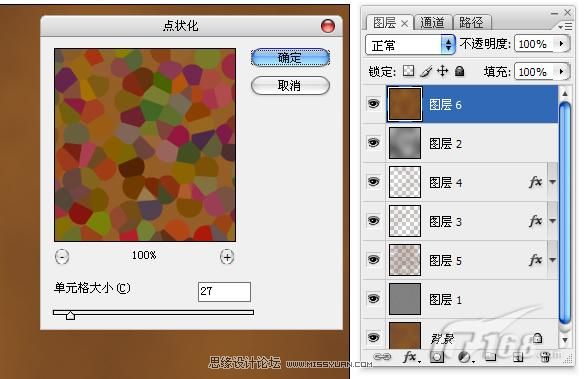
Task: Expand 图层 3 layer effects arrow
Action: (553, 221)
